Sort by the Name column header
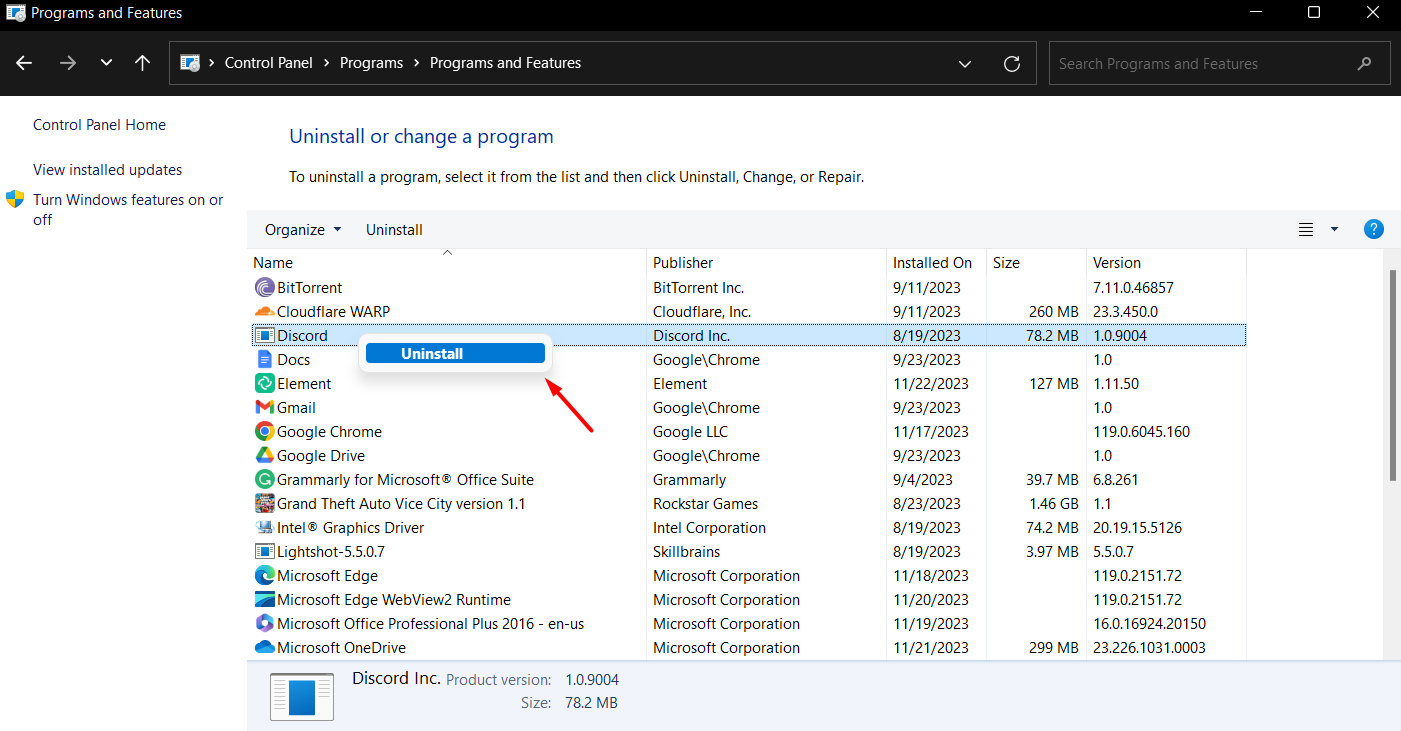 tap(446, 263)
